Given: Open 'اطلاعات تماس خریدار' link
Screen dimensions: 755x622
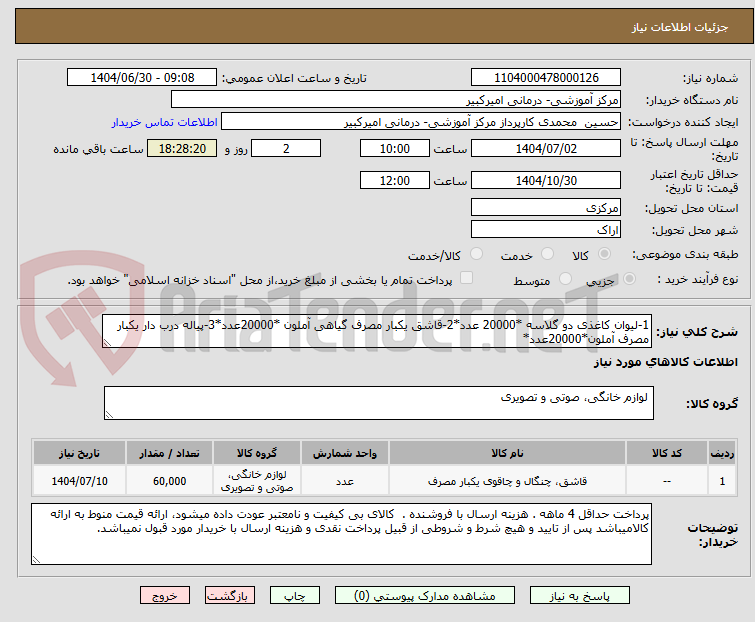Looking at the screenshot, I should pyautogui.click(x=165, y=122).
